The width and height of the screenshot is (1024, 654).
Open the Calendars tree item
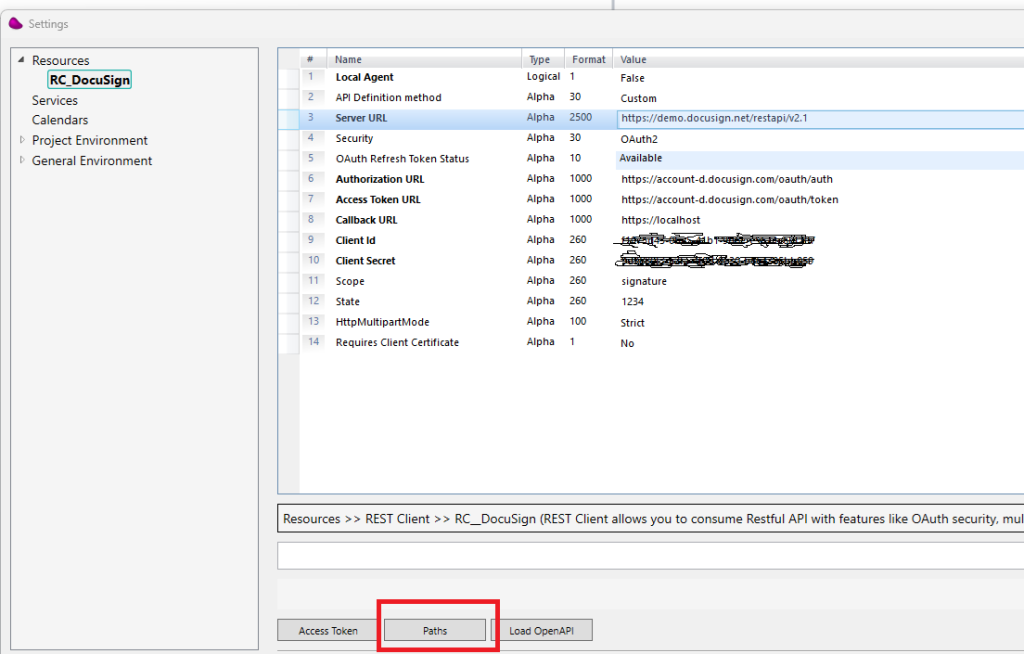[60, 120]
